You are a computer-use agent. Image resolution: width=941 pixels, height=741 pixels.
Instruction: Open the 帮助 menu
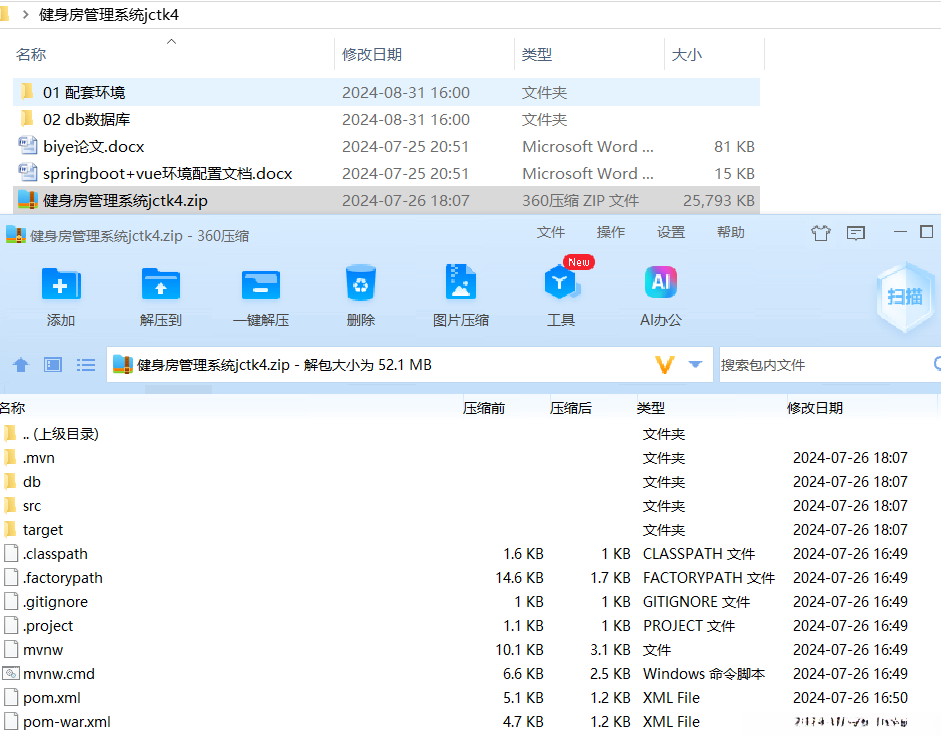point(730,232)
